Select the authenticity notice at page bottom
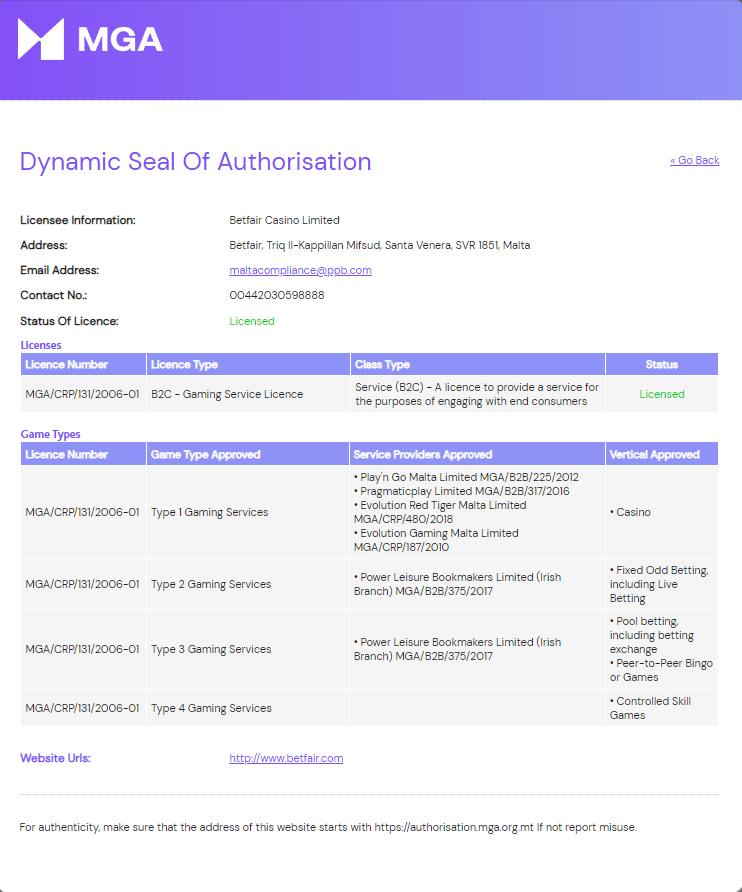This screenshot has width=742, height=892. (328, 828)
